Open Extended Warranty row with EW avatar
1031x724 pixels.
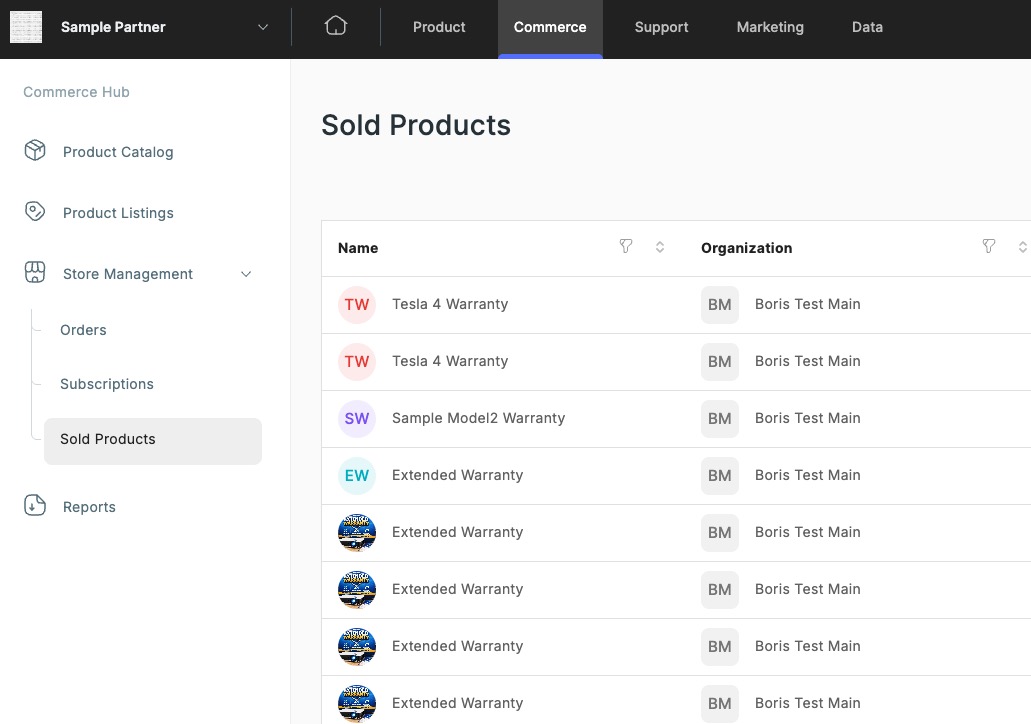pos(457,475)
